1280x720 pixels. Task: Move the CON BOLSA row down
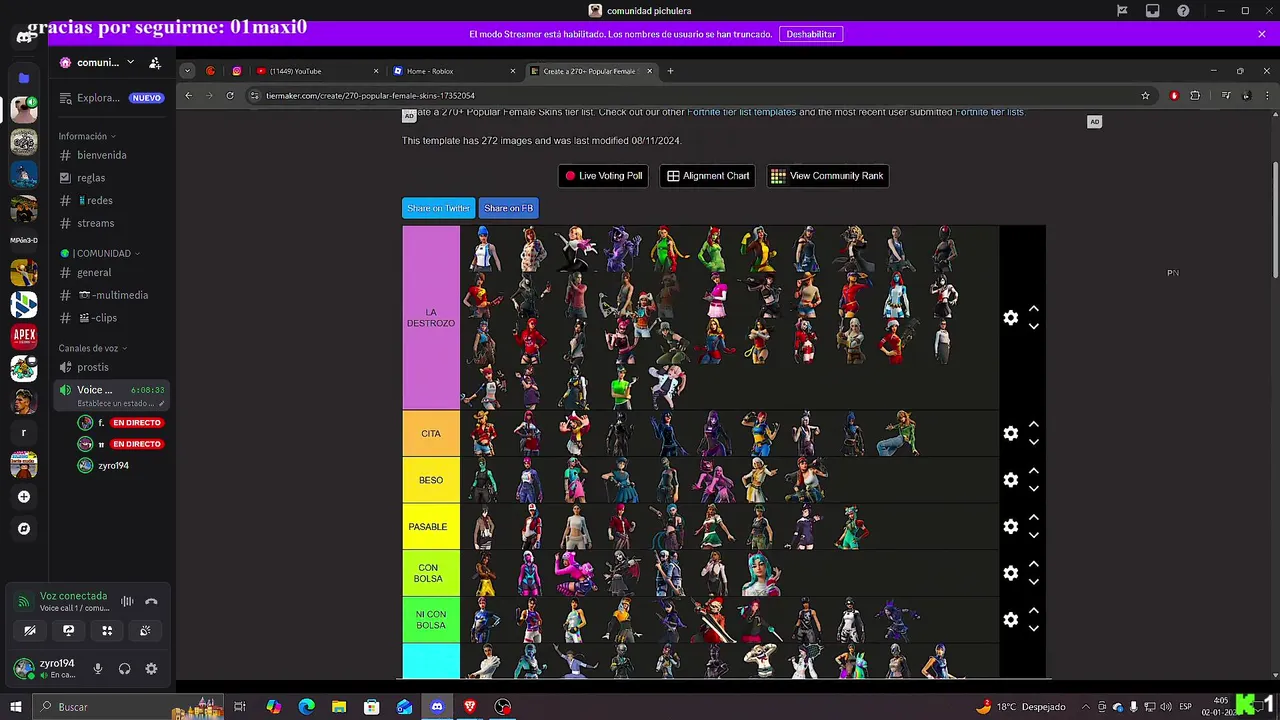(x=1034, y=582)
